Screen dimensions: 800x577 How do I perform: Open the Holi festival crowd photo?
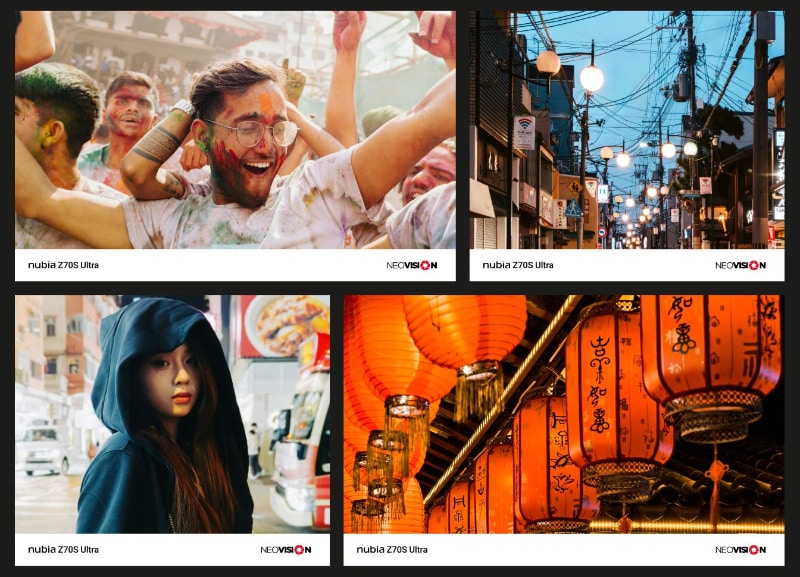(235, 130)
